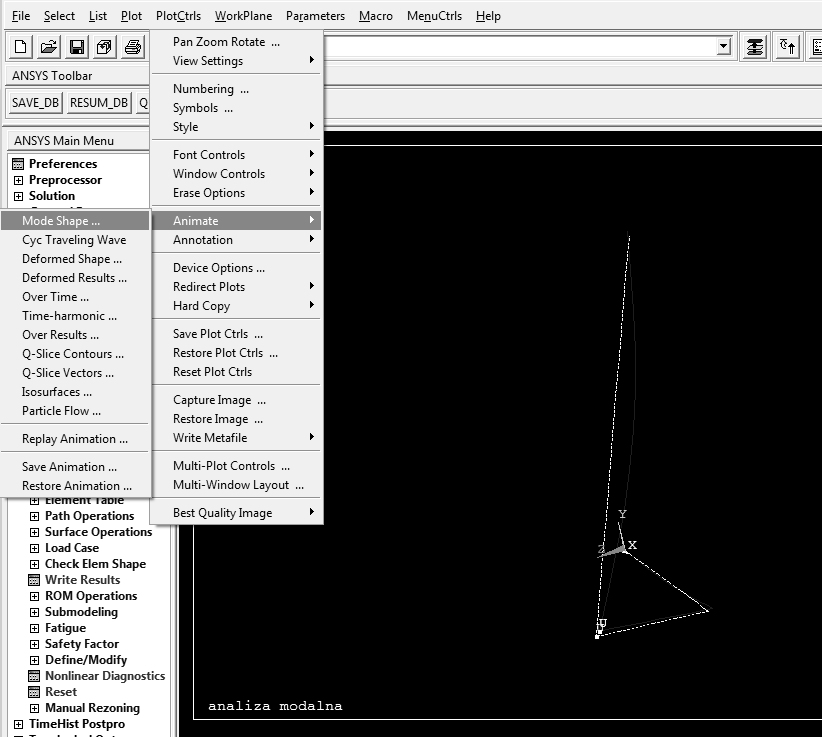This screenshot has height=737, width=822.
Task: Open the WorkPlane menu
Action: pyautogui.click(x=243, y=16)
